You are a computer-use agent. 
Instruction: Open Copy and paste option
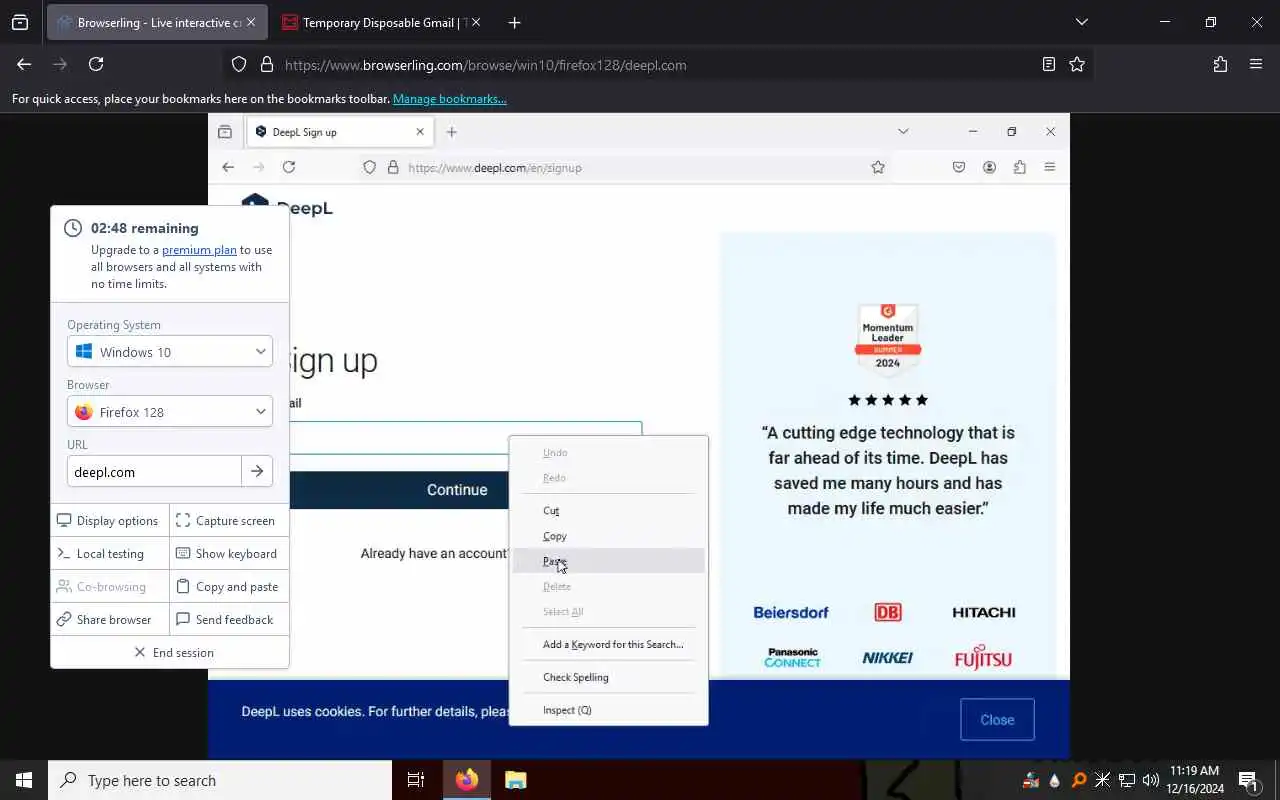[x=229, y=587]
